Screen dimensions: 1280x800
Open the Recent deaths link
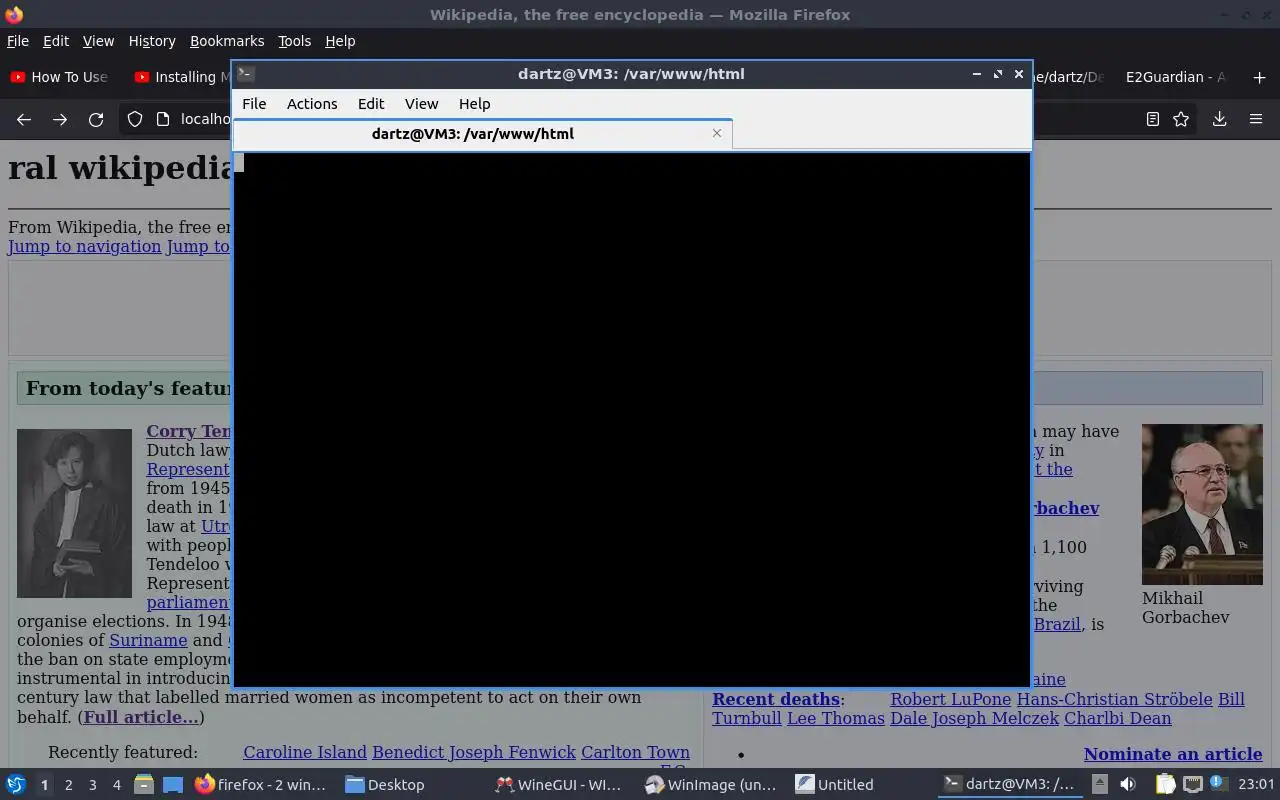tap(776, 699)
